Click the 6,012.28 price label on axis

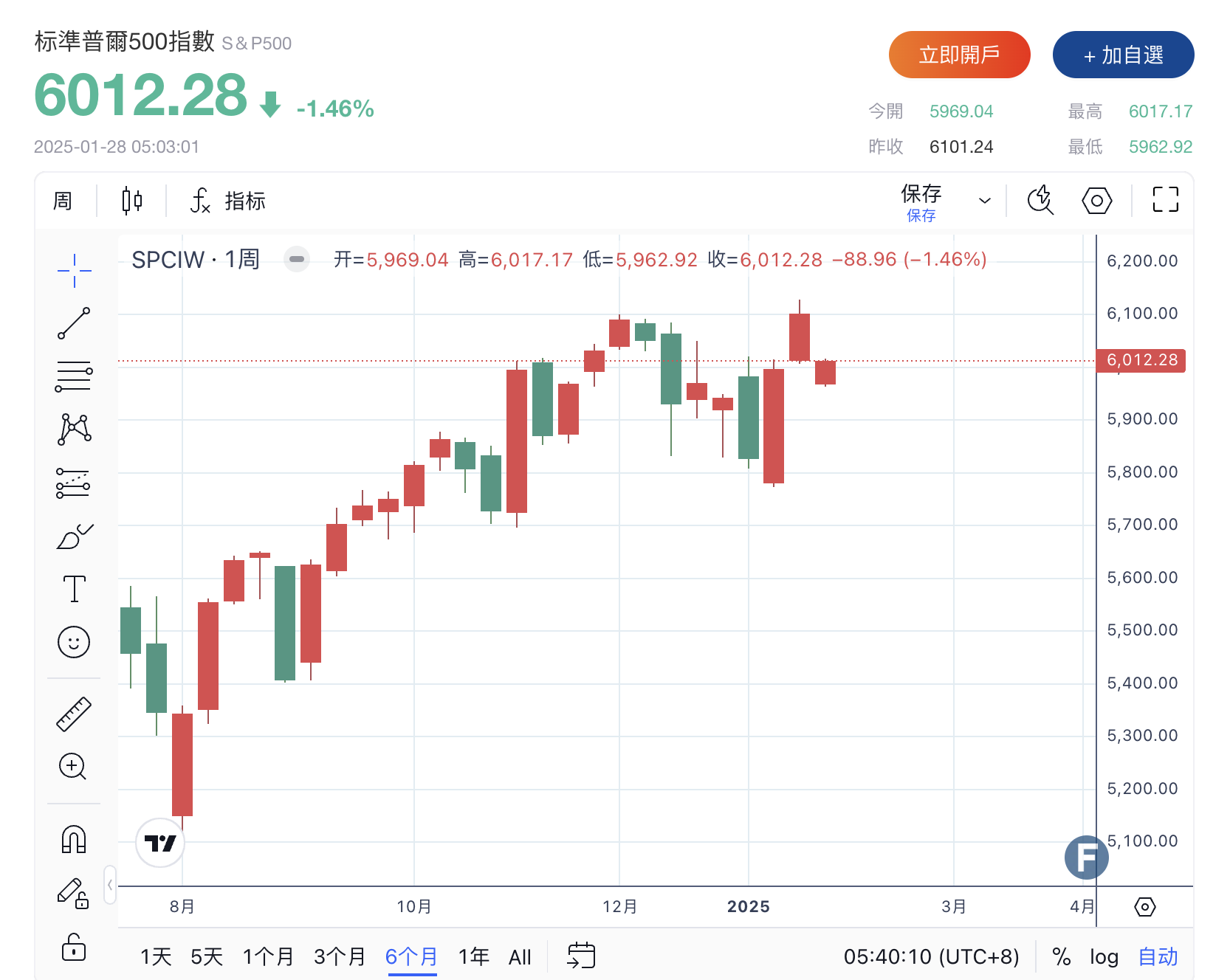pos(1141,360)
